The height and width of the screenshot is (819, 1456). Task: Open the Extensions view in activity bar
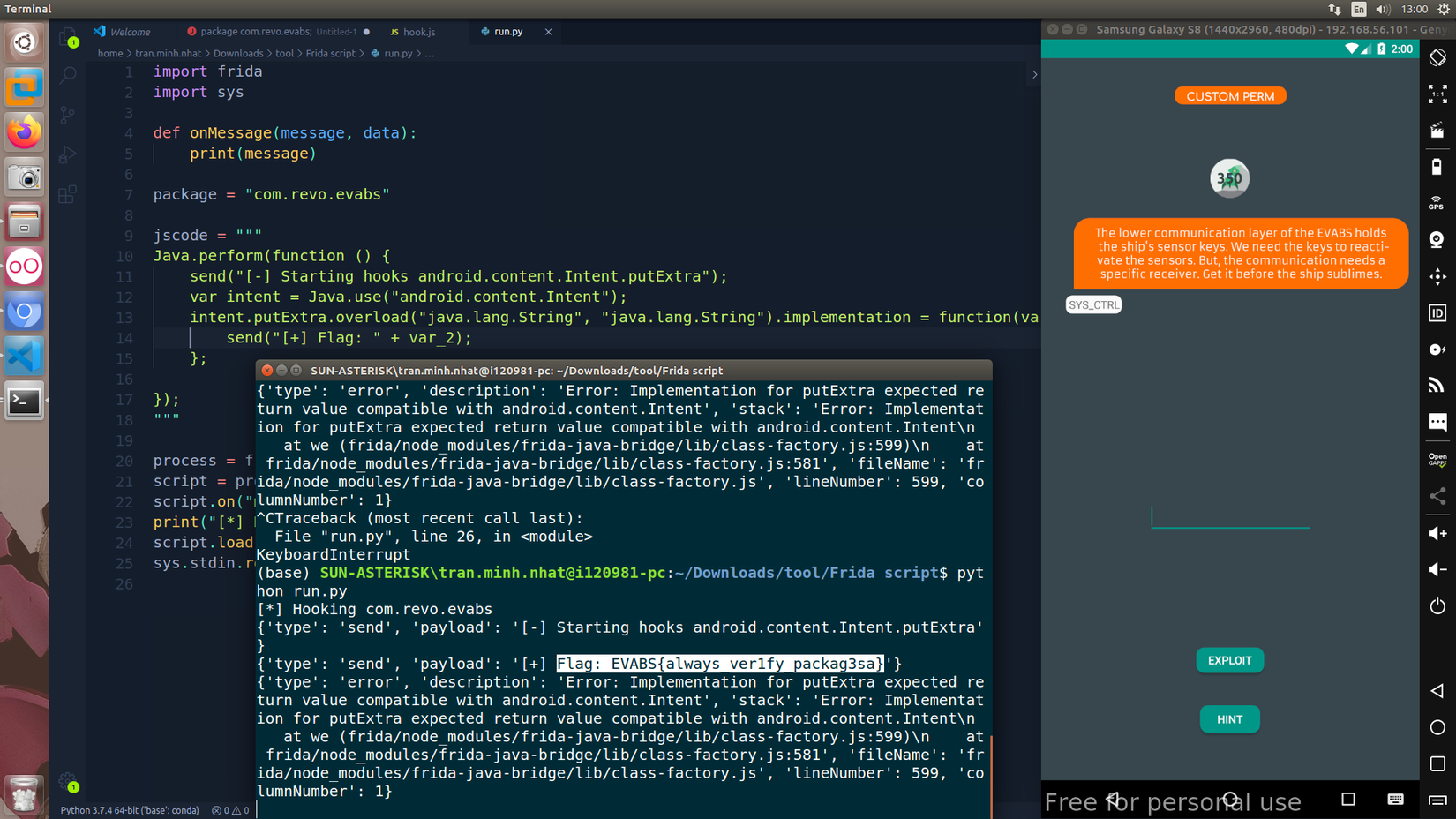[68, 194]
